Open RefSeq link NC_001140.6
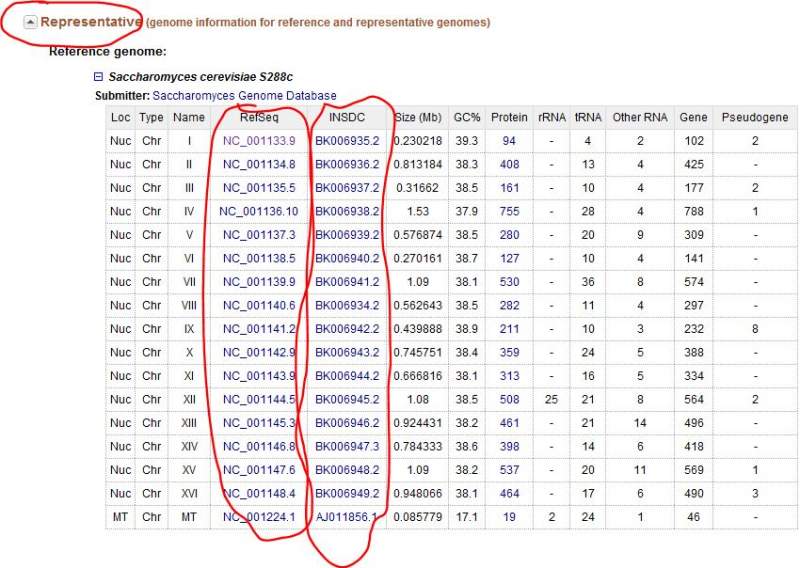Image resolution: width=800 pixels, height=568 pixels. click(x=259, y=305)
